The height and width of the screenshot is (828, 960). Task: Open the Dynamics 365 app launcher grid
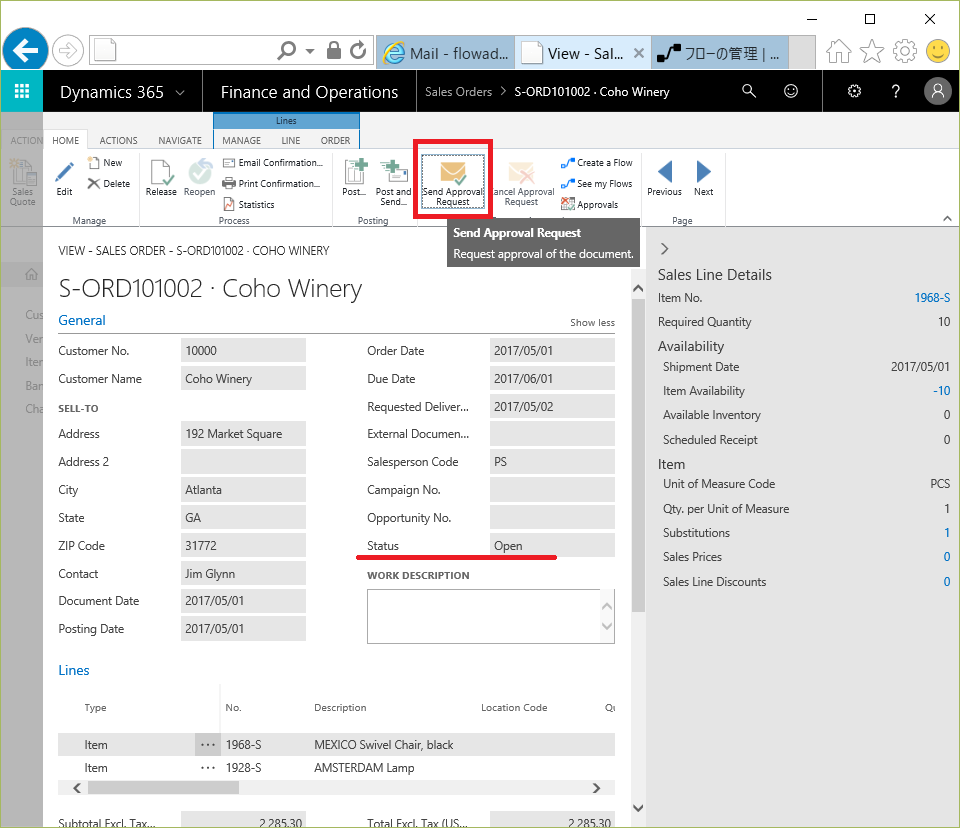pos(21,92)
